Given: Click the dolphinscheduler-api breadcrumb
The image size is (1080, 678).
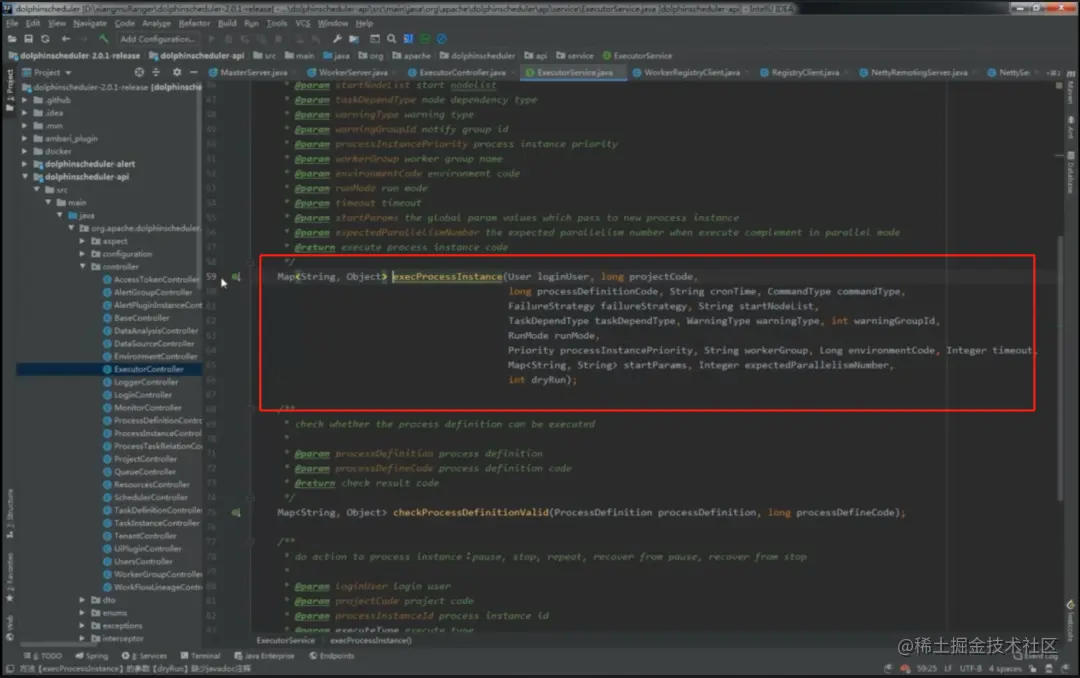Looking at the screenshot, I should pyautogui.click(x=196, y=56).
